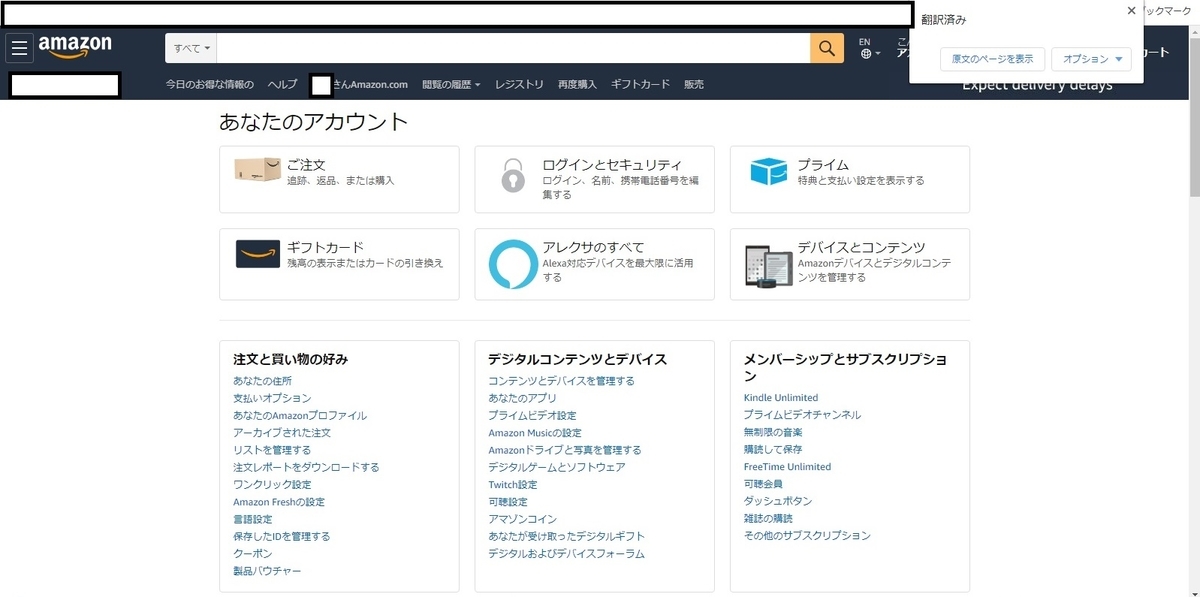Open 無制限の音楽 link
Image resolution: width=1200 pixels, height=597 pixels.
[x=773, y=432]
